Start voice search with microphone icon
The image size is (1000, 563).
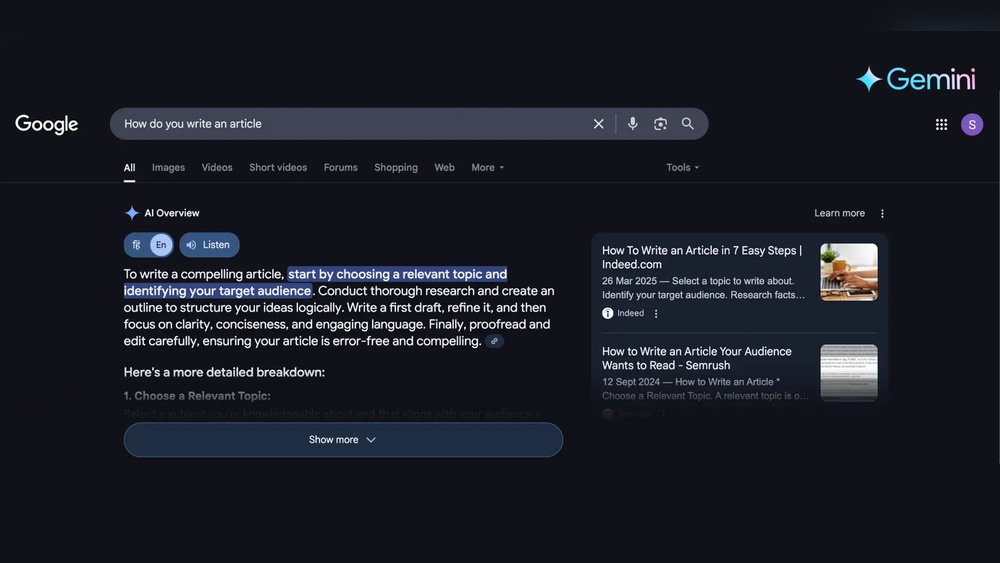pyautogui.click(x=632, y=124)
